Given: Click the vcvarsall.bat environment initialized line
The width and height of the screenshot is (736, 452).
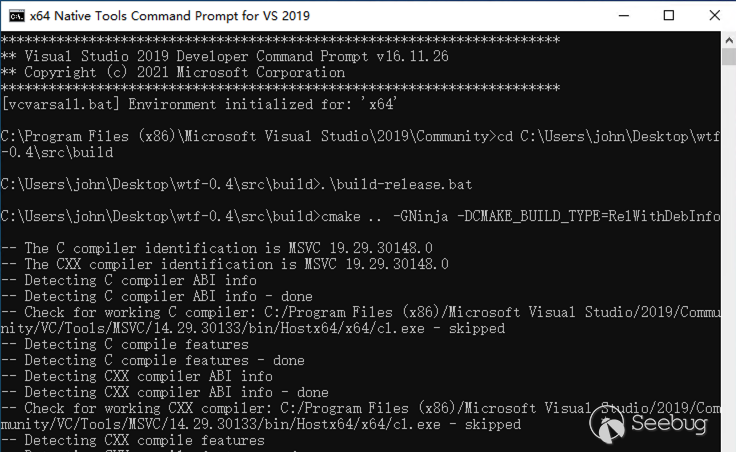Looking at the screenshot, I should click(199, 104).
